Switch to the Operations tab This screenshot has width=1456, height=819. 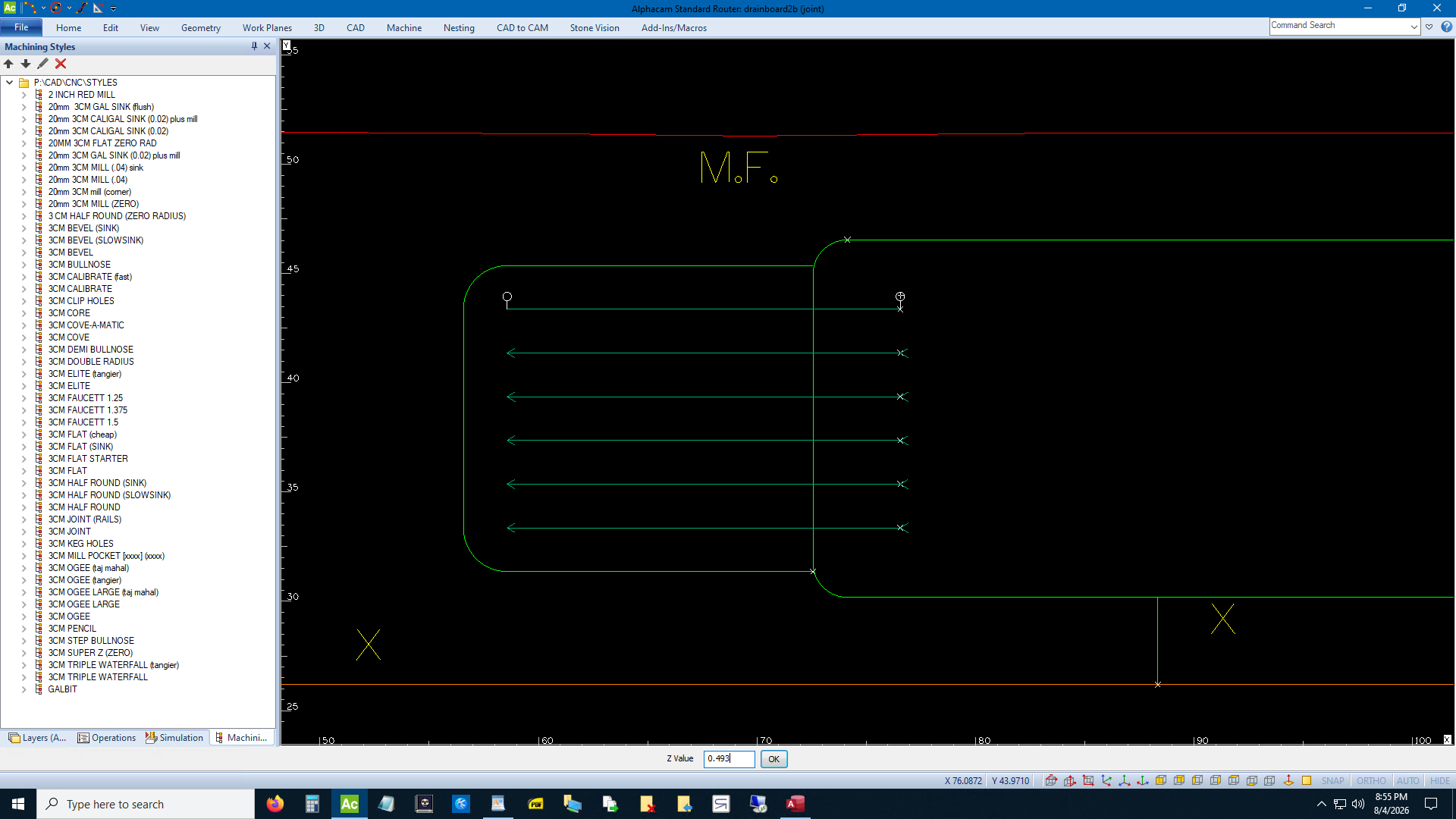(x=107, y=738)
